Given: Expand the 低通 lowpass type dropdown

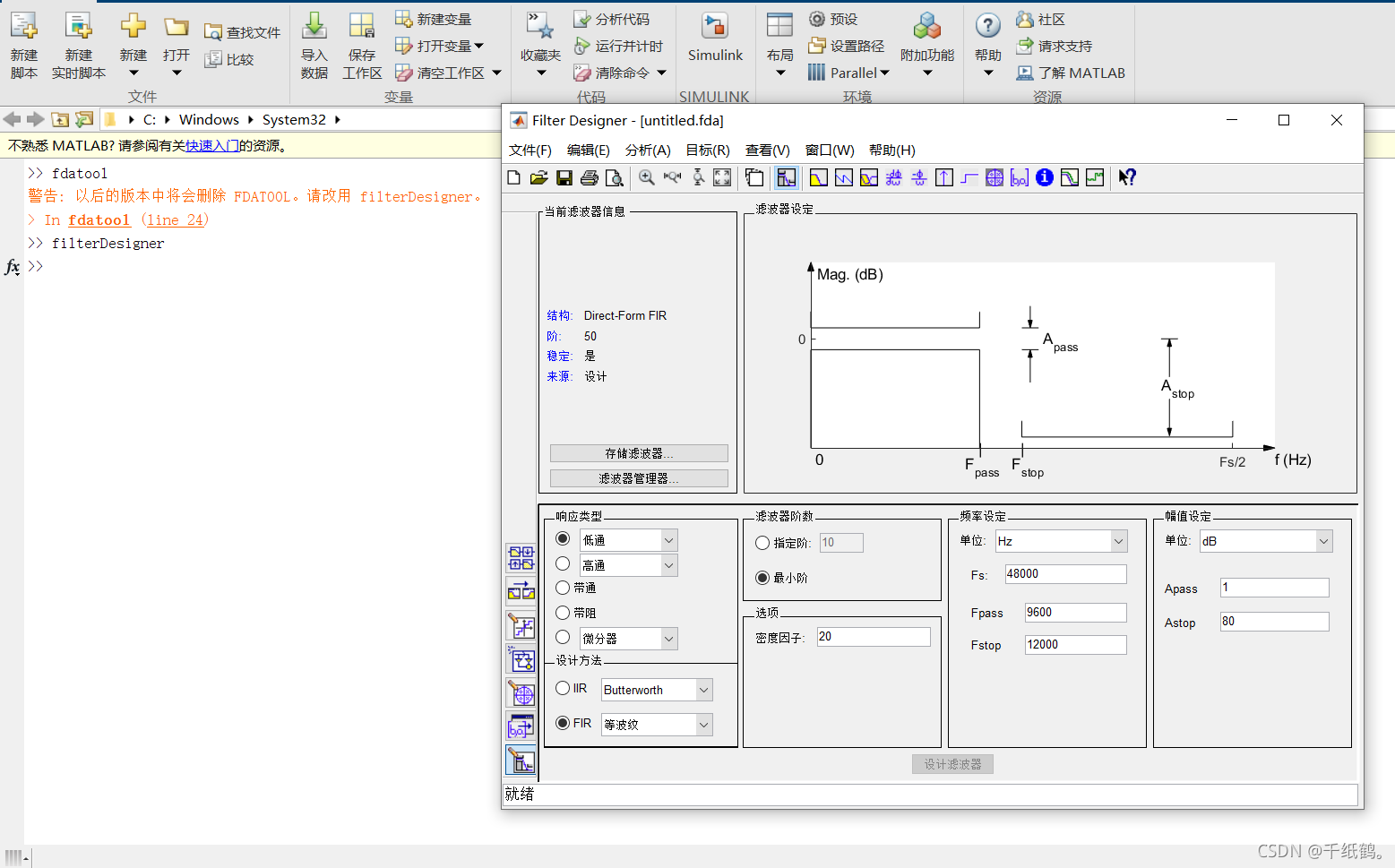Looking at the screenshot, I should [668, 540].
